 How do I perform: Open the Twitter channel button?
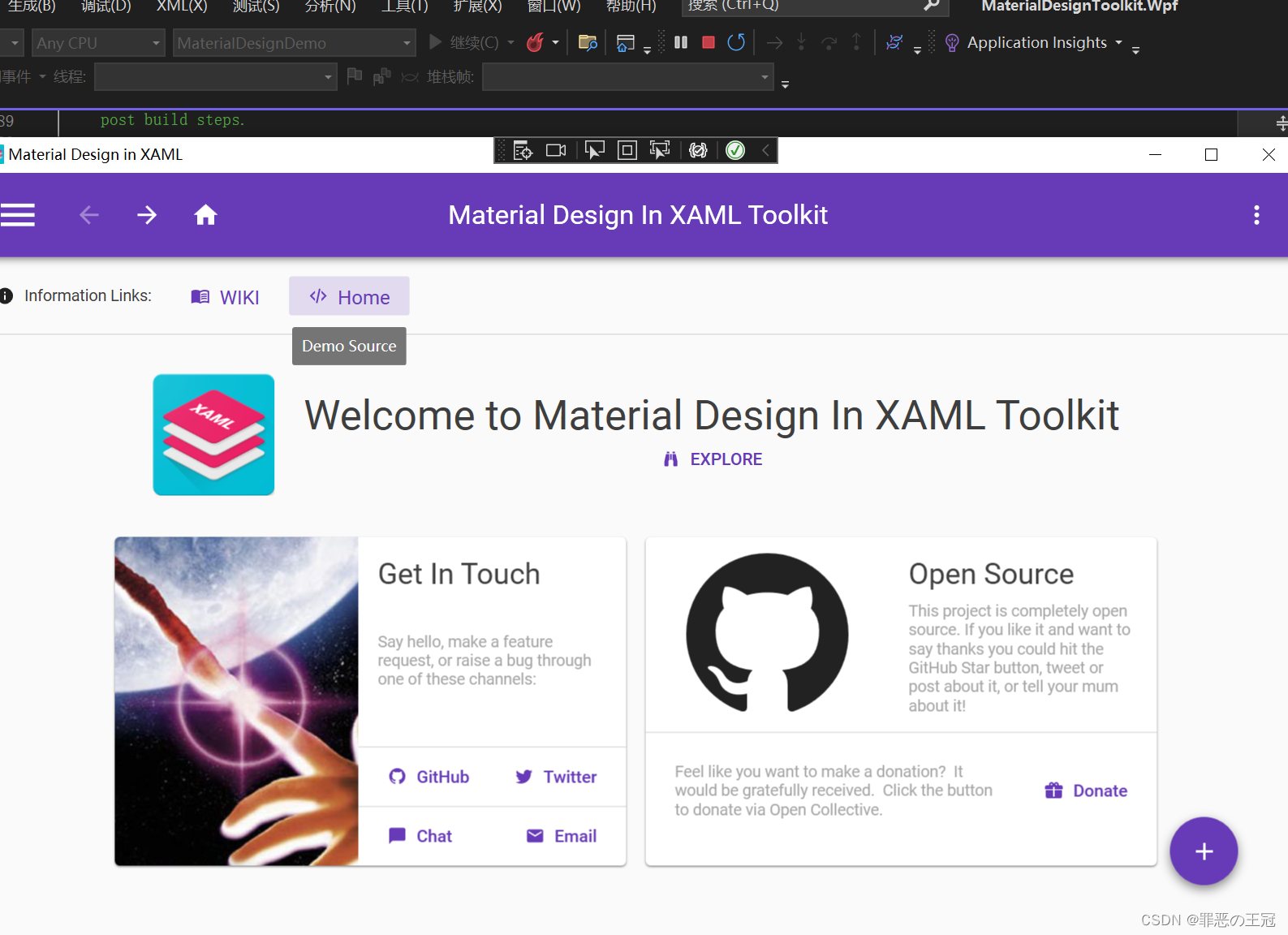[556, 777]
